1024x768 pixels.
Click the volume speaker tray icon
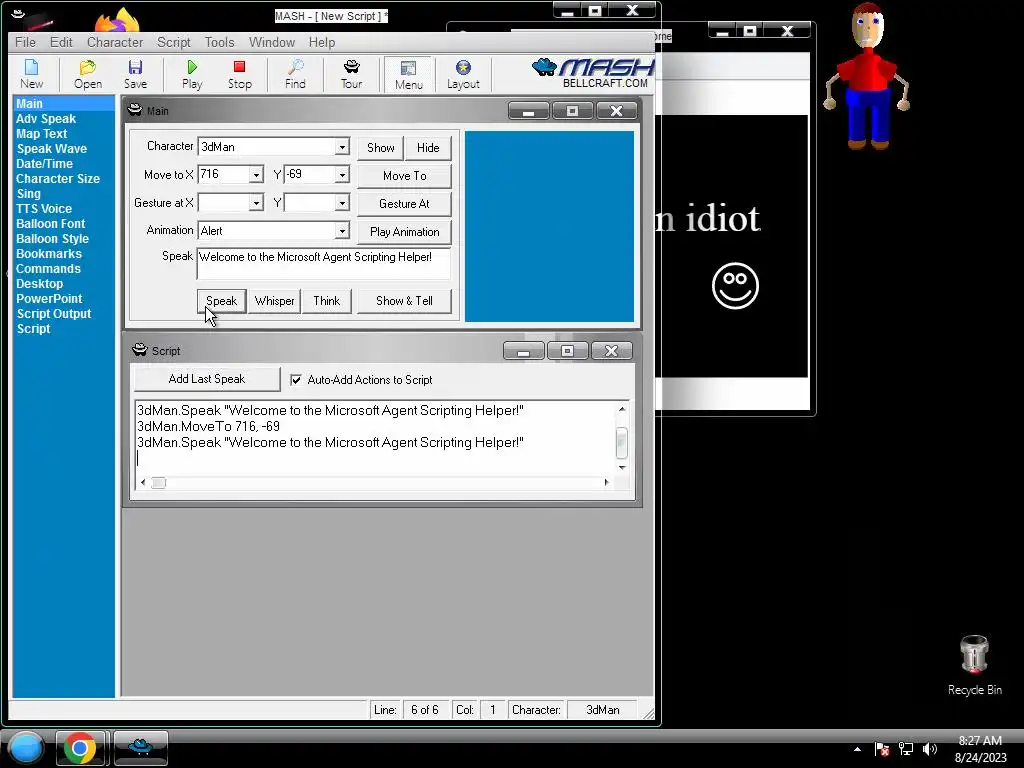[929, 749]
